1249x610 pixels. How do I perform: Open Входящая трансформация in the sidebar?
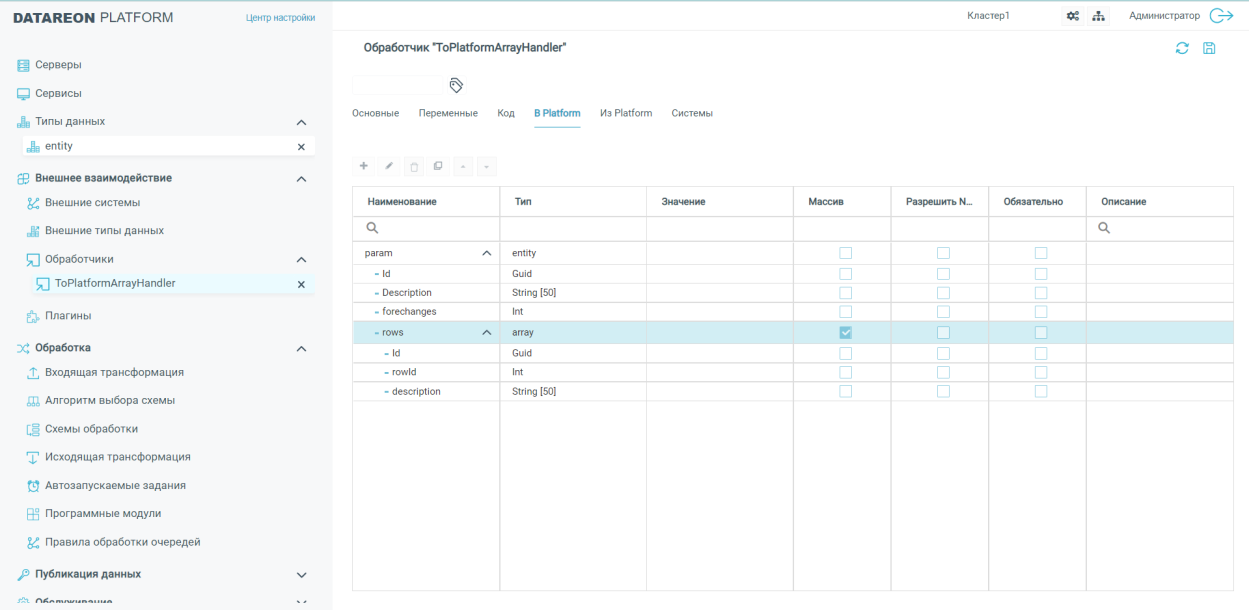(114, 372)
